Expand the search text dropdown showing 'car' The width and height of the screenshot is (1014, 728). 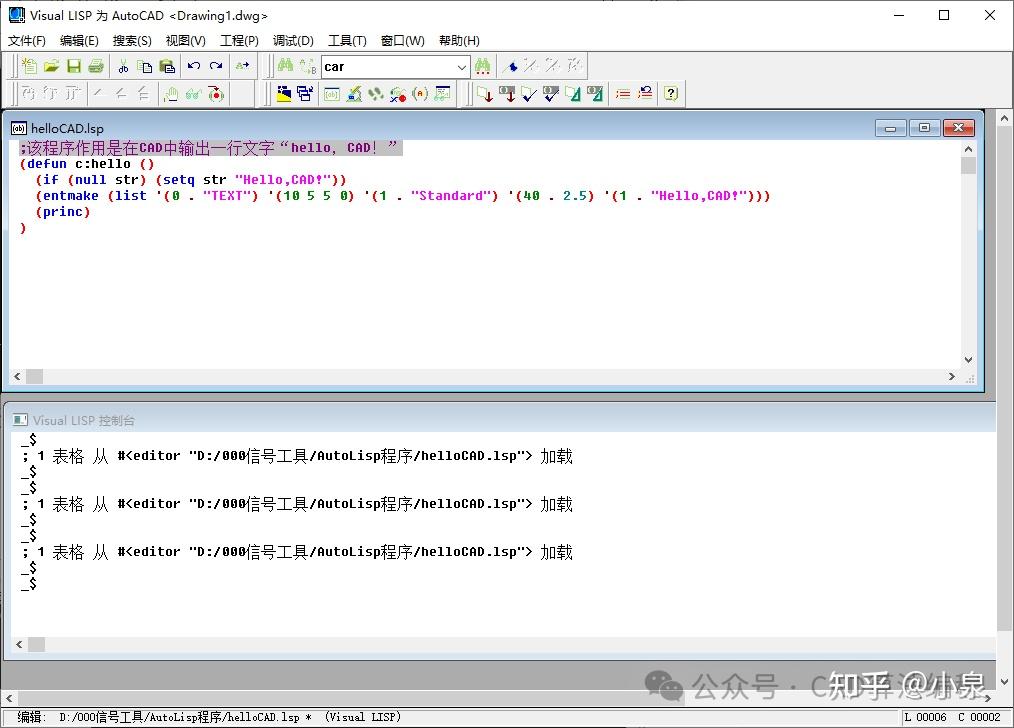(x=461, y=66)
